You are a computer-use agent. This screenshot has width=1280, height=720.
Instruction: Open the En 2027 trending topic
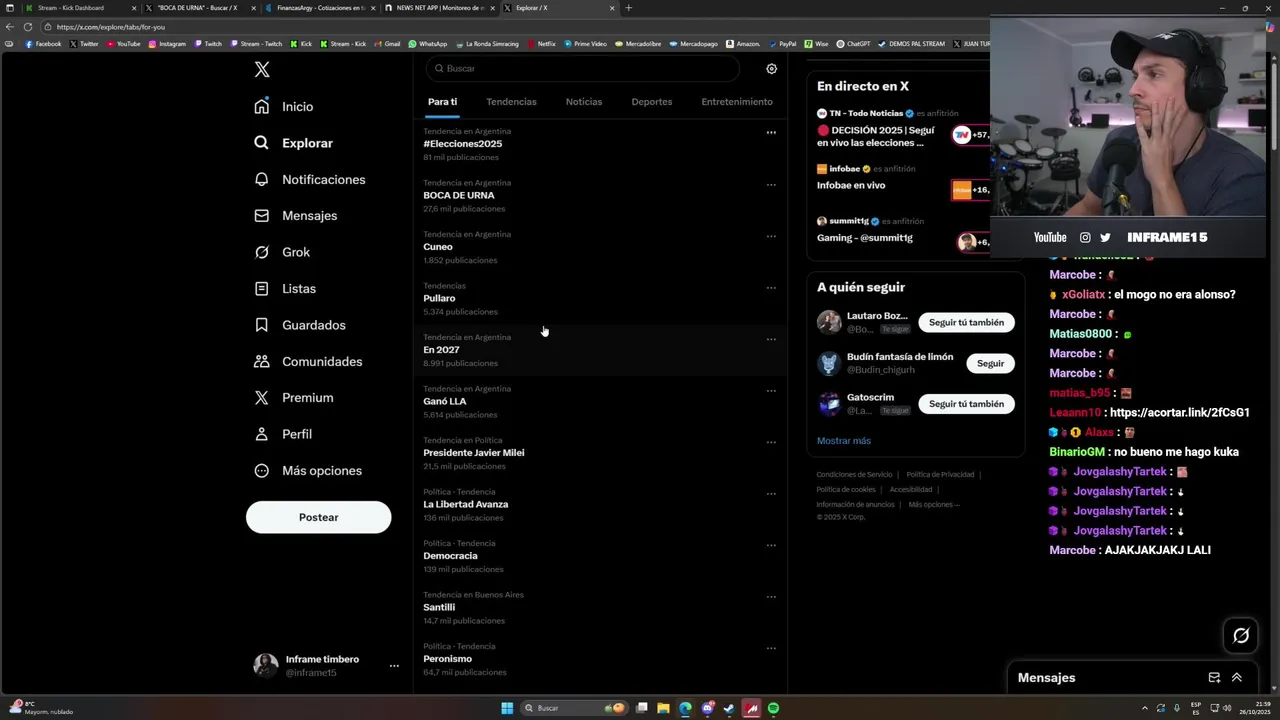coord(600,350)
